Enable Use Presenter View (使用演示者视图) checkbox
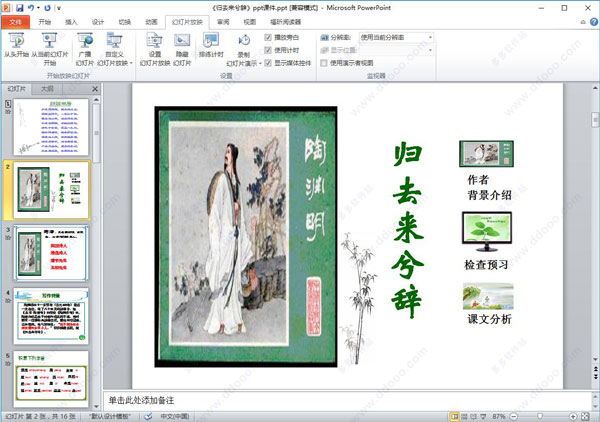Image resolution: width=600 pixels, height=422 pixels. pos(324,62)
